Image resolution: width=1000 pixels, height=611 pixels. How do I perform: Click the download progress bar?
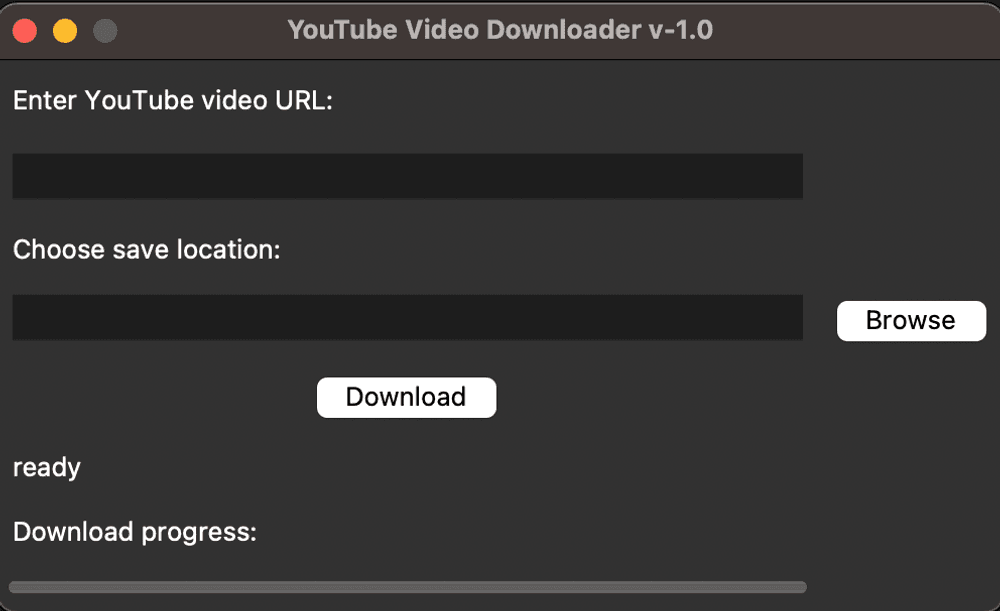(x=408, y=587)
